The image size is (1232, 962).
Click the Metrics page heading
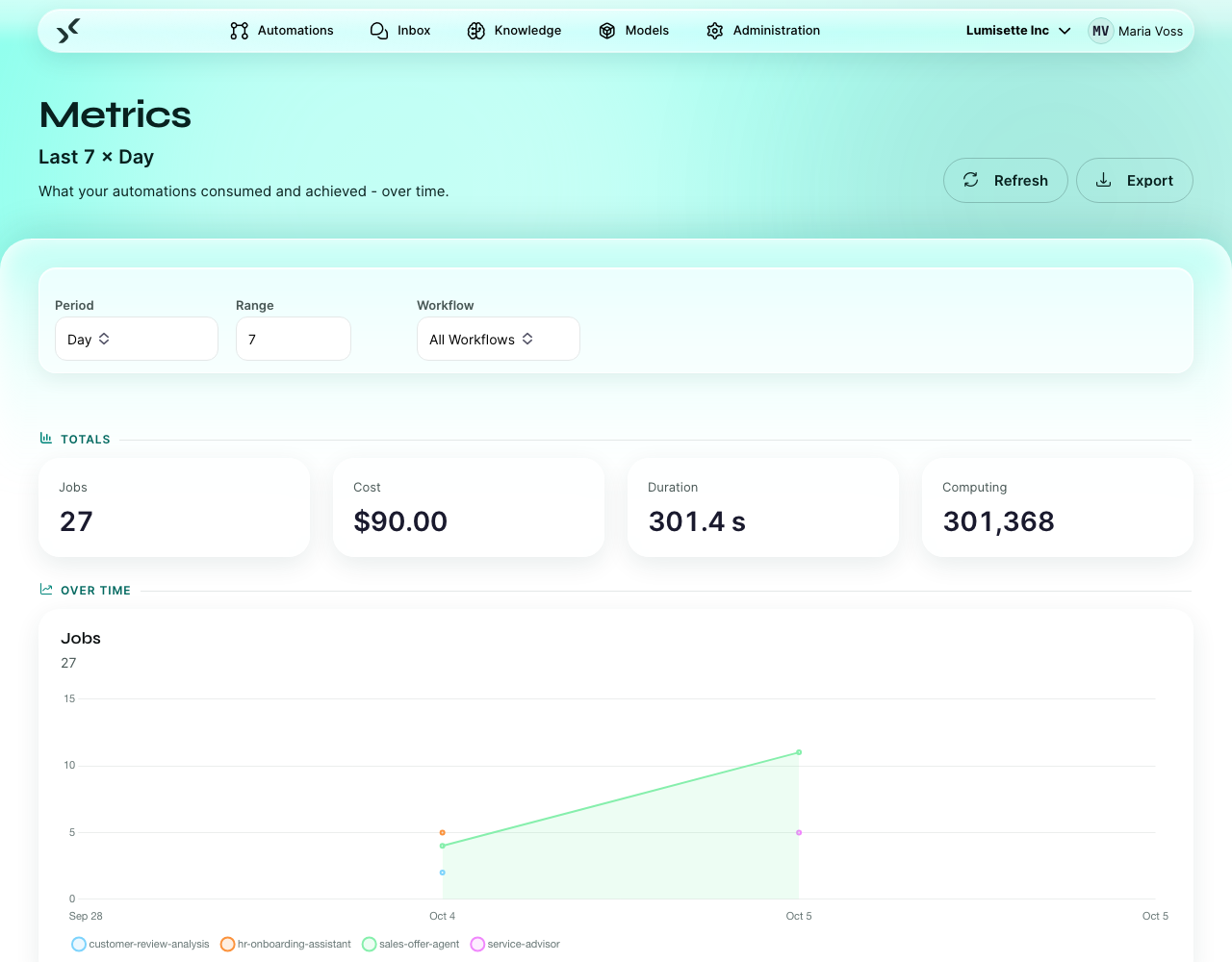pyautogui.click(x=115, y=114)
